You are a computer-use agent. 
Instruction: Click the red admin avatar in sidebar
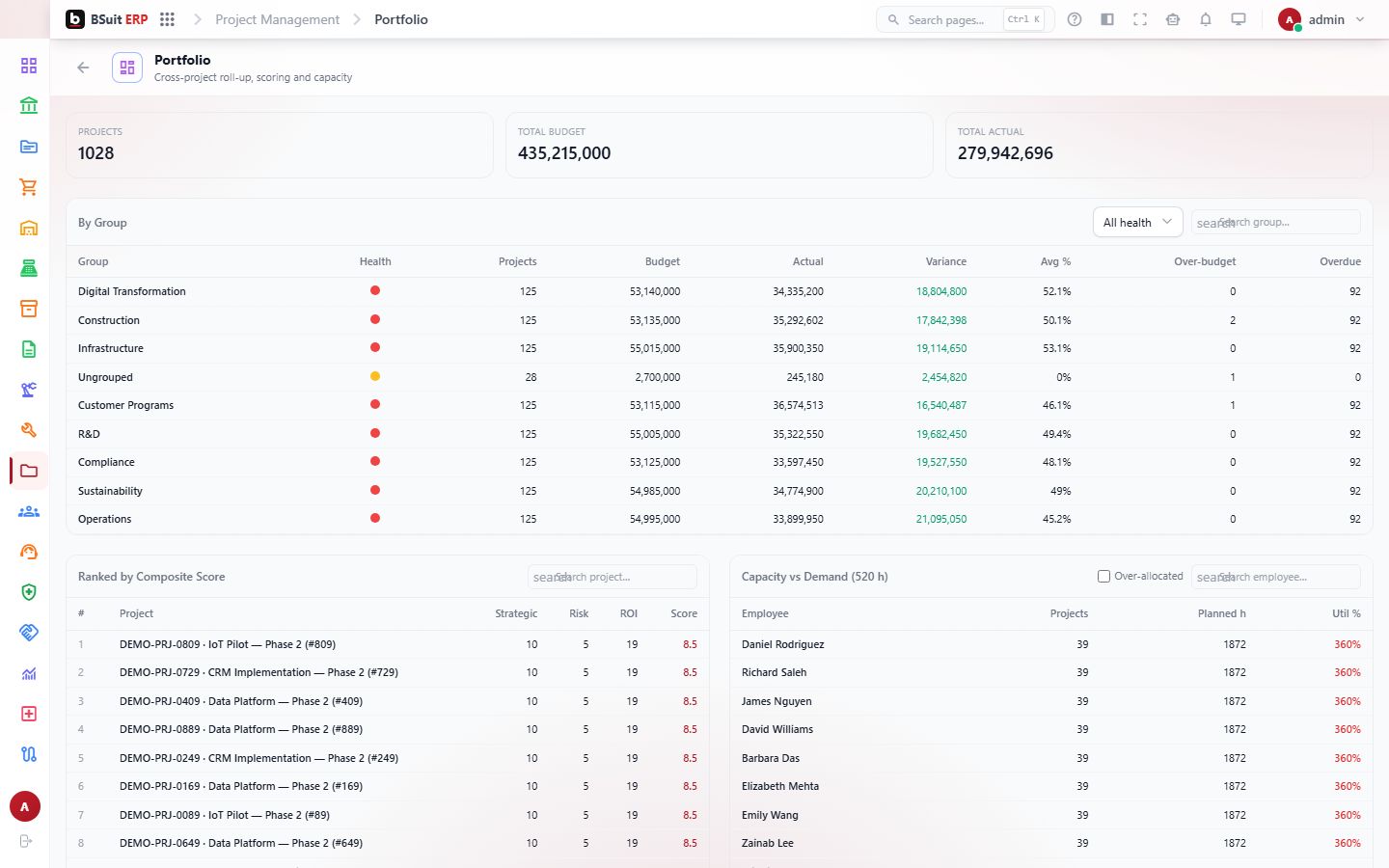tap(25, 806)
